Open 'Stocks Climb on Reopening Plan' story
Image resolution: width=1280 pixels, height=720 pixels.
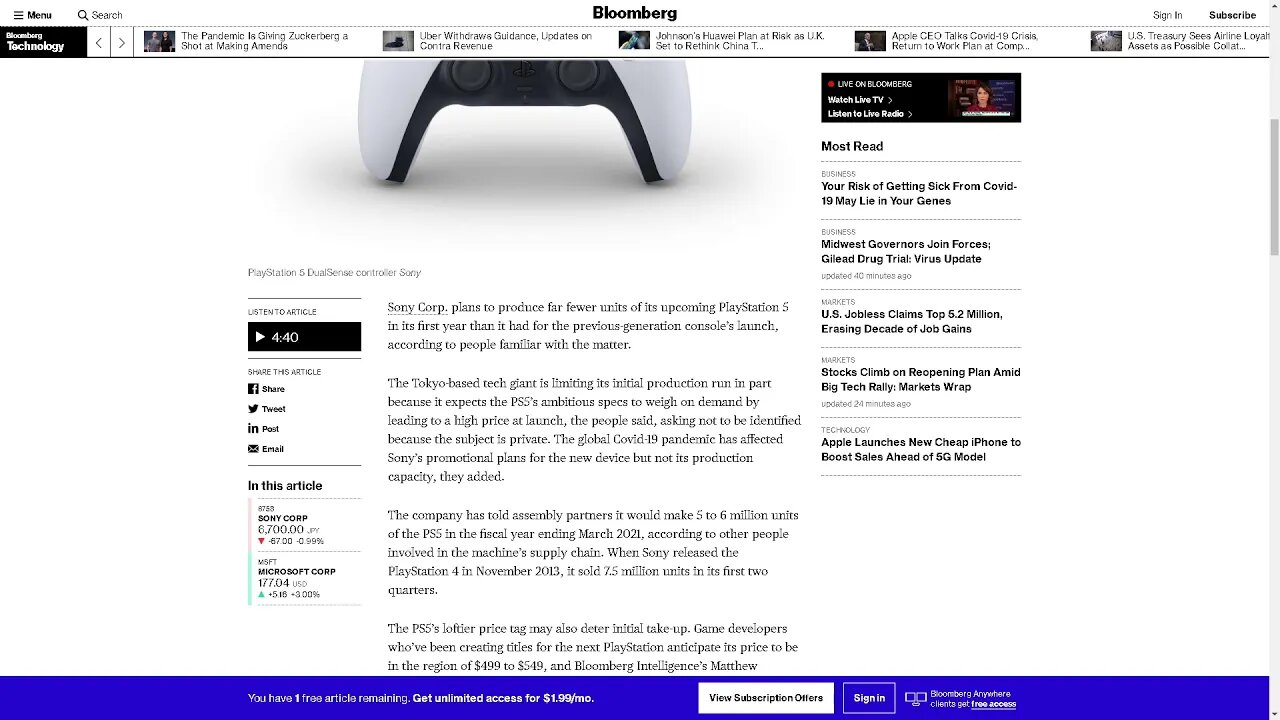(921, 379)
